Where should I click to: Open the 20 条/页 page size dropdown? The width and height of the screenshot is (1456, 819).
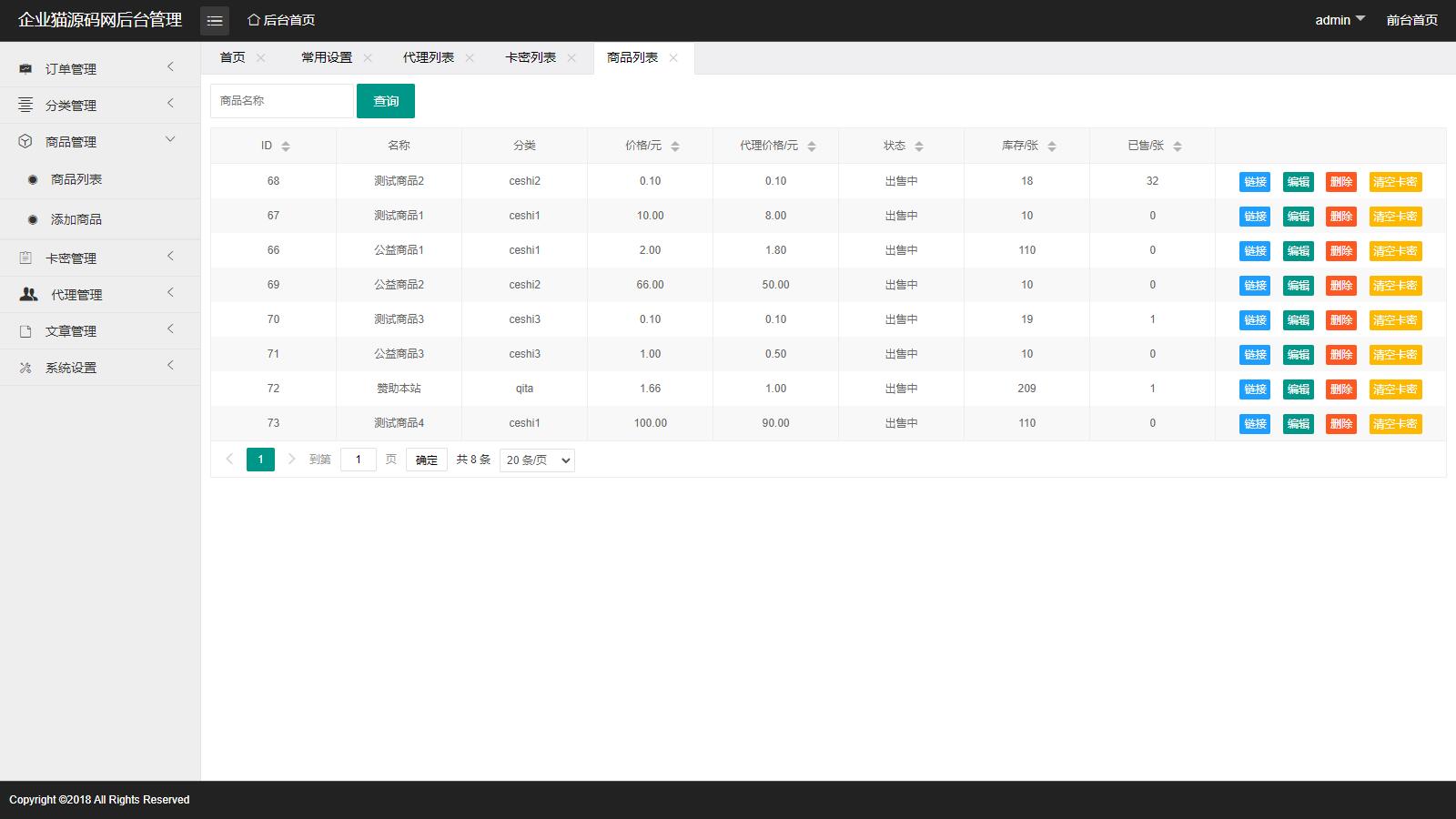coord(537,460)
